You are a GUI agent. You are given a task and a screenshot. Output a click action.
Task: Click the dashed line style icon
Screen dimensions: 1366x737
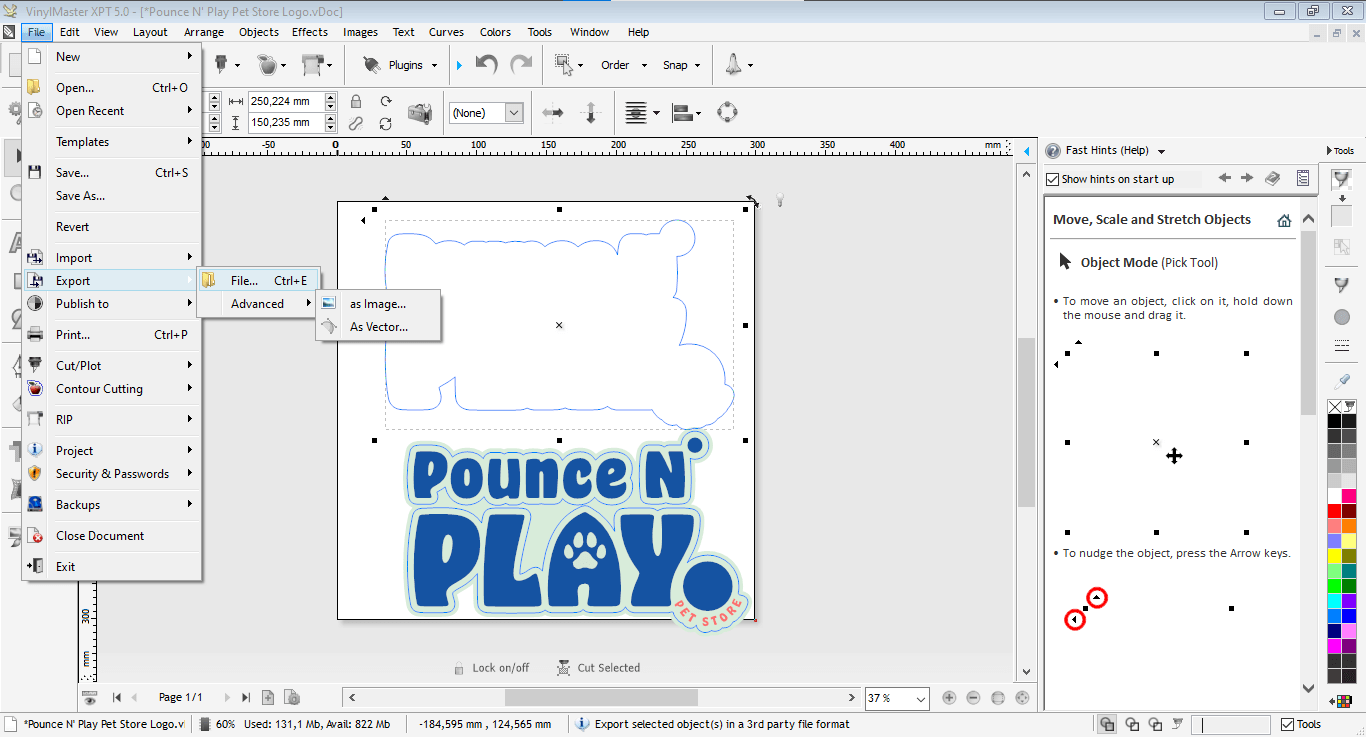click(x=1342, y=346)
